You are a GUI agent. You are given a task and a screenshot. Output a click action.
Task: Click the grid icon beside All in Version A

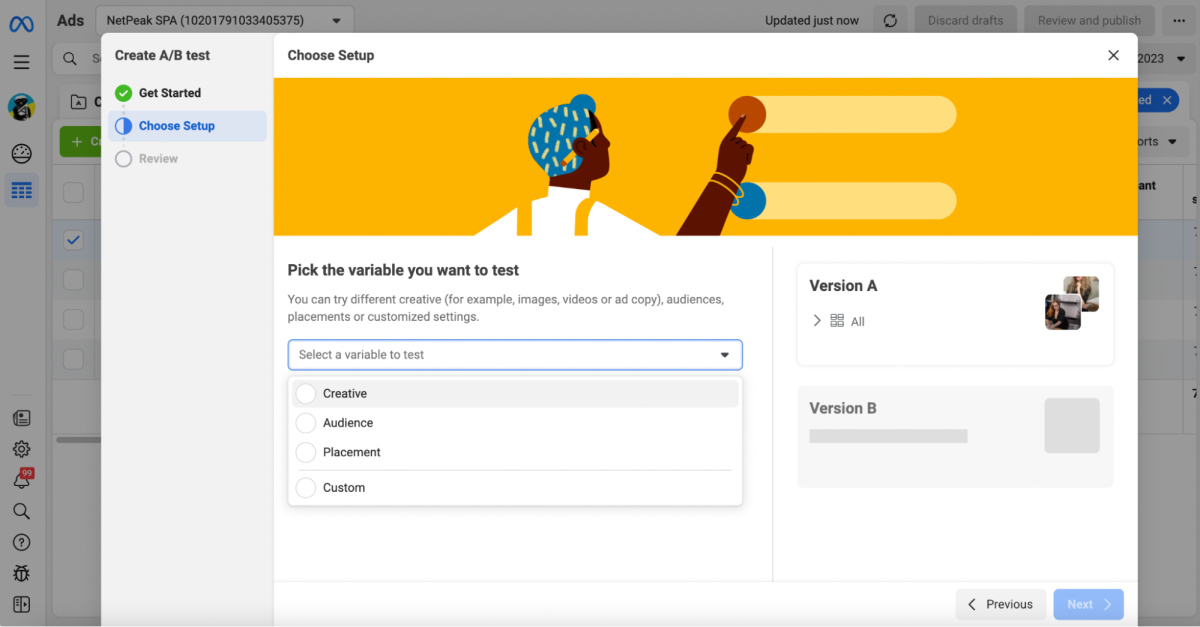[x=837, y=321]
